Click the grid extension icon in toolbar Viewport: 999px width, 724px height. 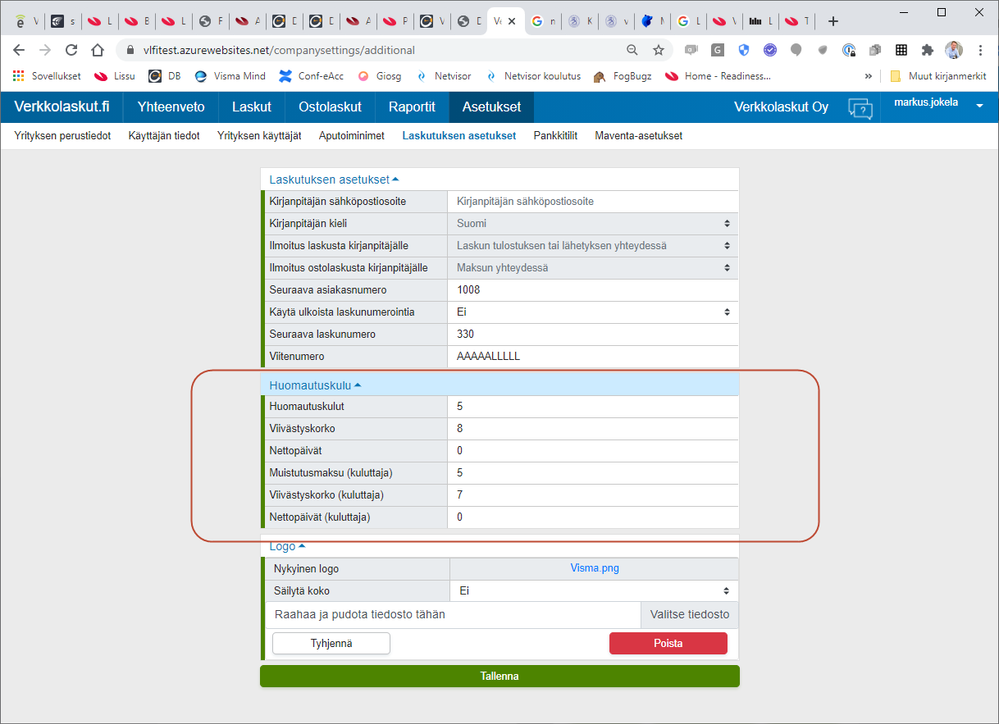901,50
